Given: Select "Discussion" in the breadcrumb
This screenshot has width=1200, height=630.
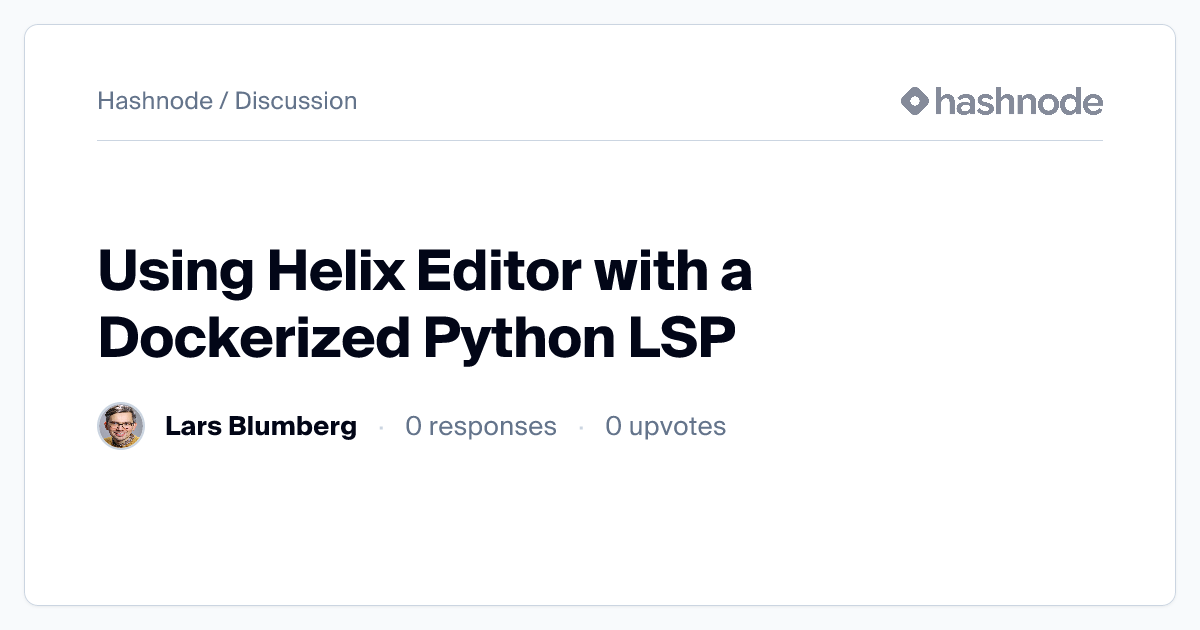Looking at the screenshot, I should pyautogui.click(x=296, y=101).
